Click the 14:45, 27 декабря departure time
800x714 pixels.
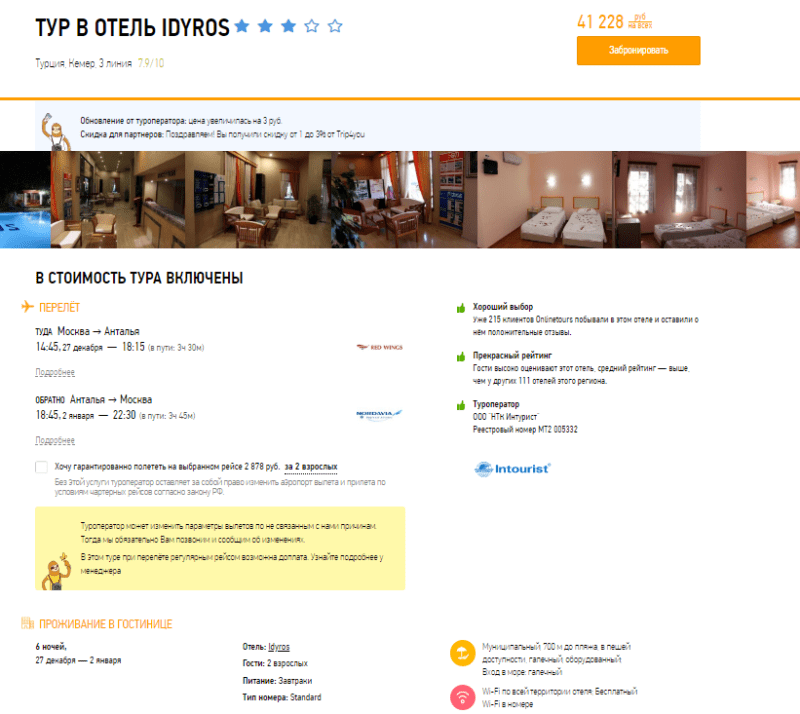click(x=69, y=347)
